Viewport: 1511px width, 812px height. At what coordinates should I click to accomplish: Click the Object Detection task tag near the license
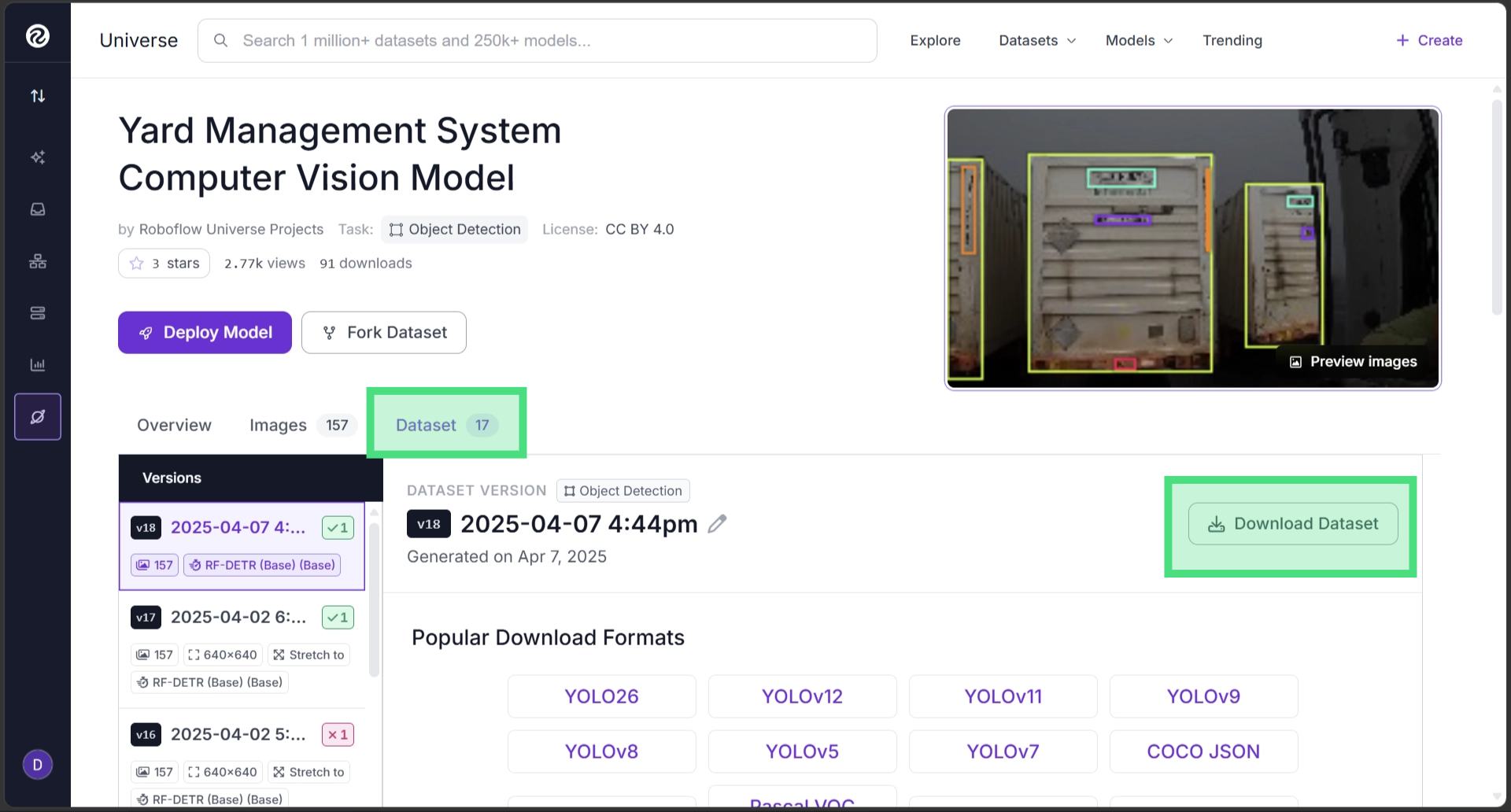[455, 230]
